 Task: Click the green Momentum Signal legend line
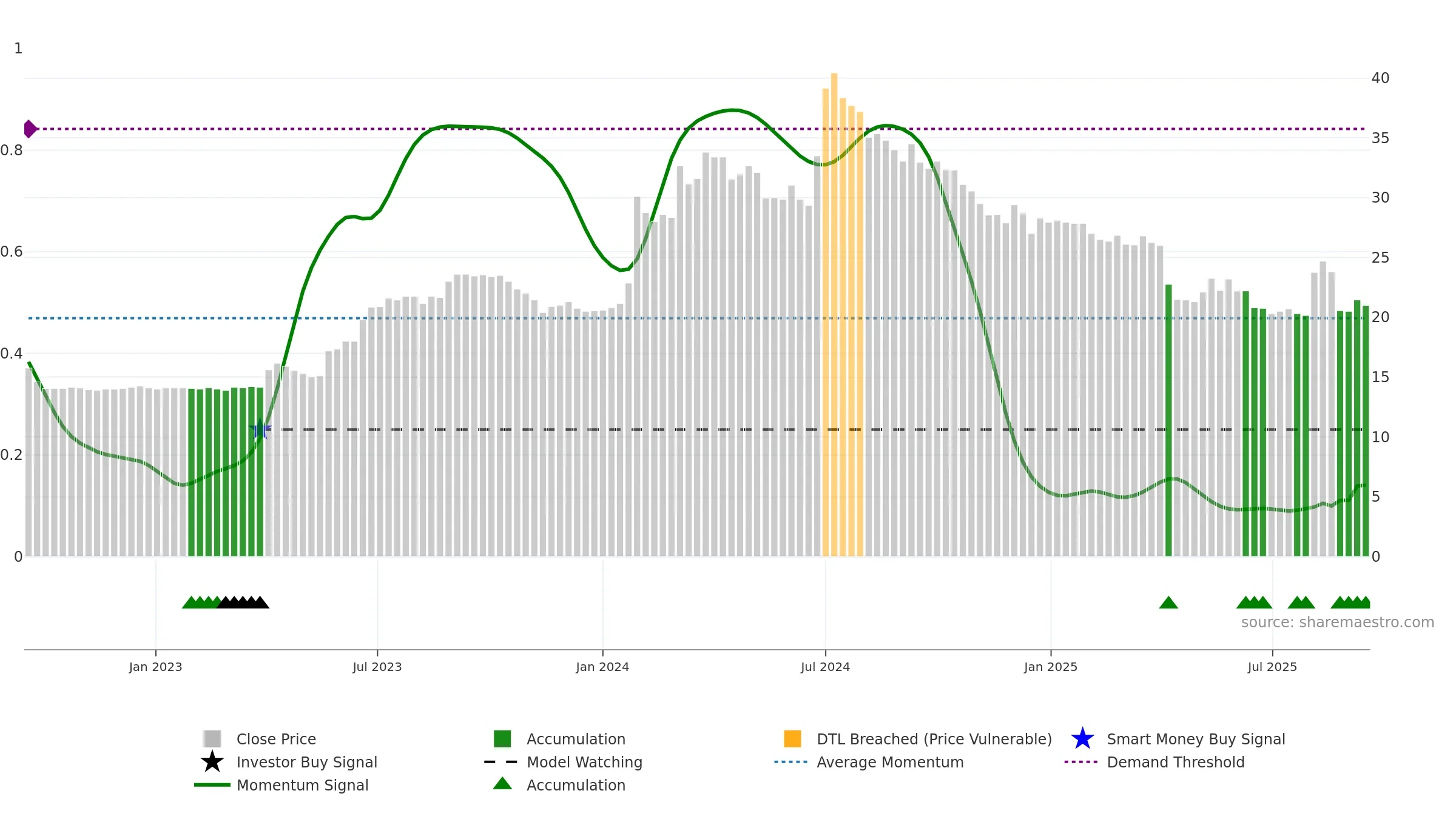212,785
